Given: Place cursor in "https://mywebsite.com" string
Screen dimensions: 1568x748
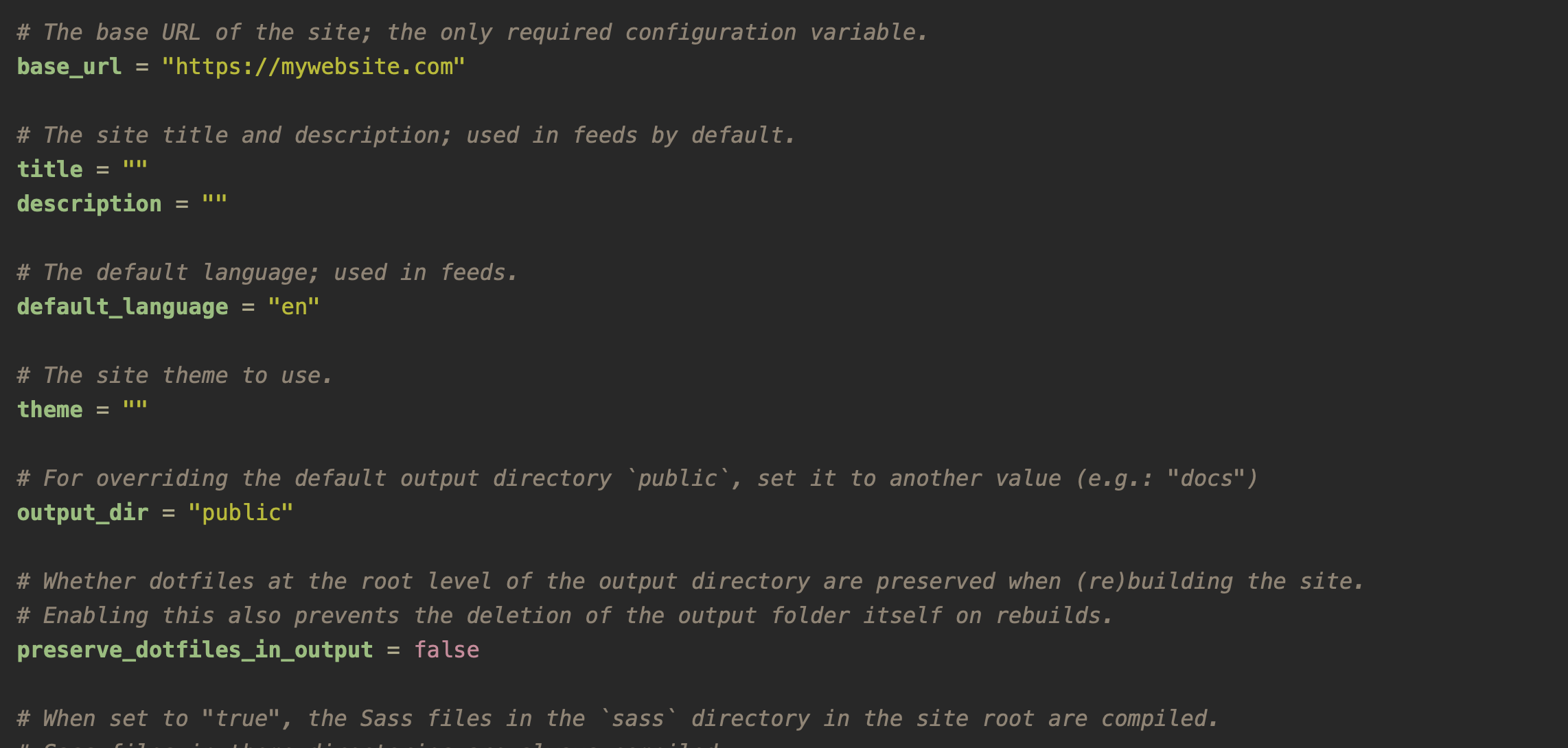Looking at the screenshot, I should click(314, 67).
